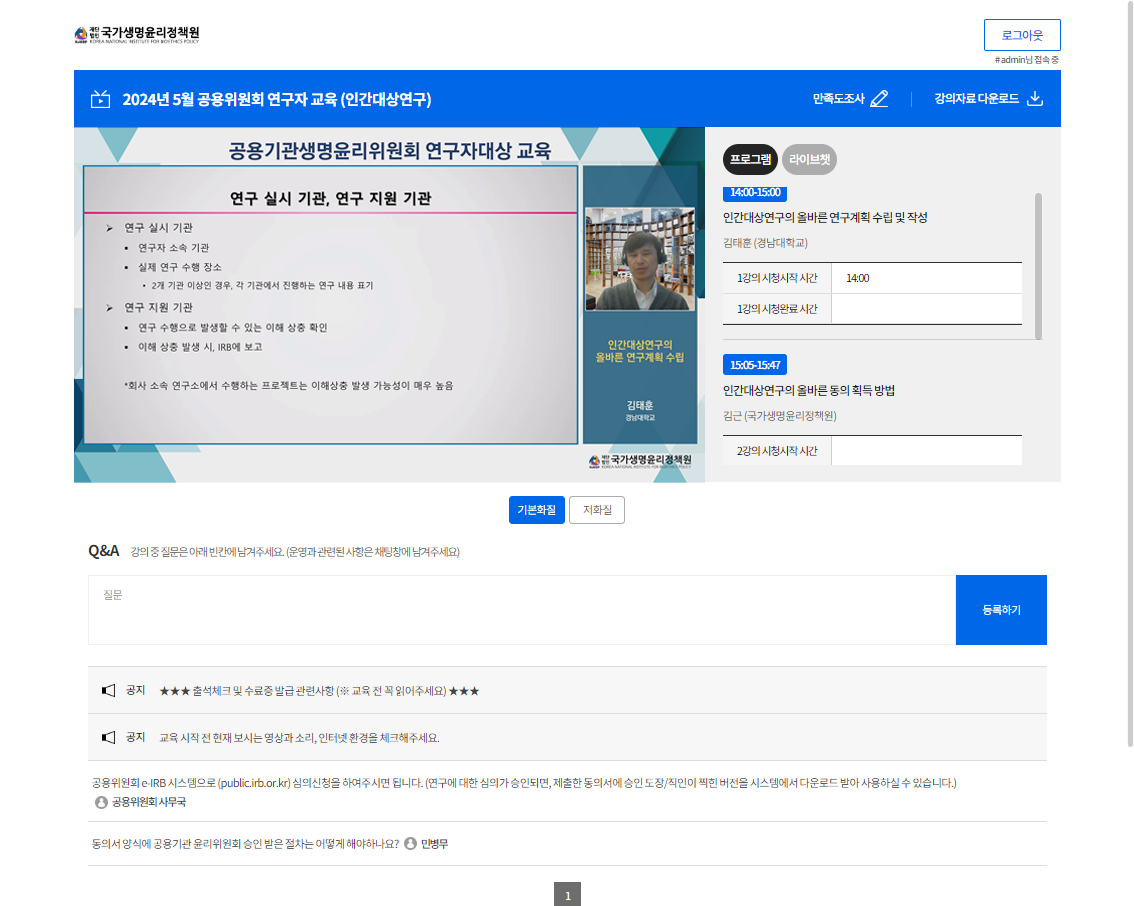Click the 공용위원회 사무국 user avatar icon
Screen dimensions: 1134x906
(x=101, y=802)
